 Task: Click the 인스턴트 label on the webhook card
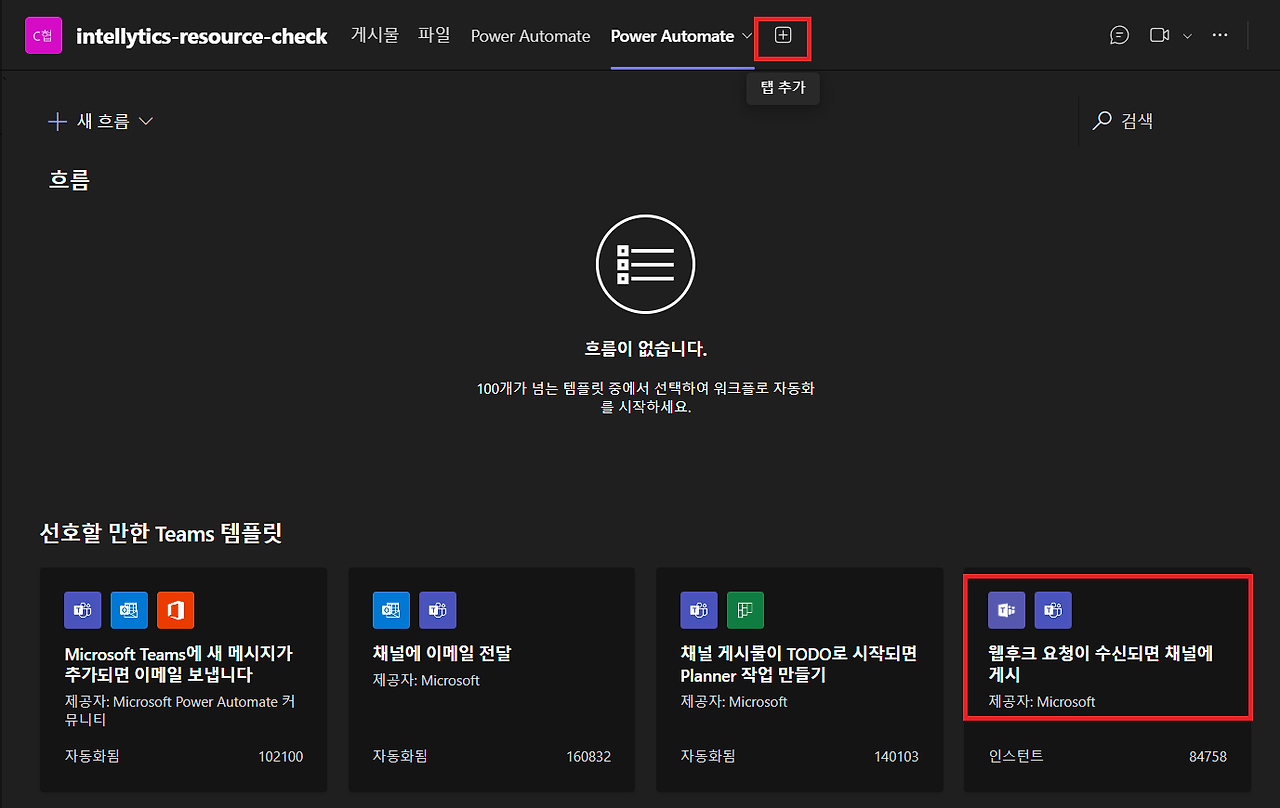[1016, 756]
